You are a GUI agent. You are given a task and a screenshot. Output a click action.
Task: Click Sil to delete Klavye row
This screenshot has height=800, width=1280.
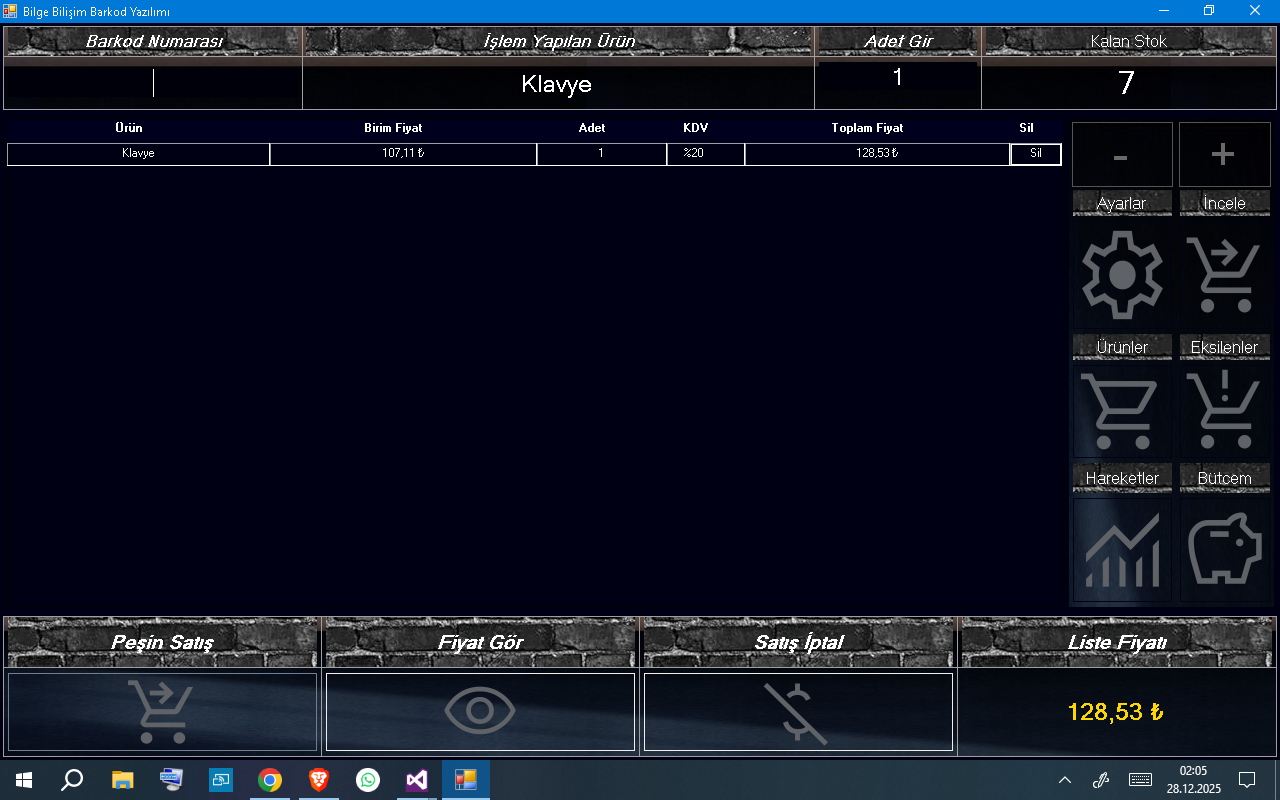1035,154
